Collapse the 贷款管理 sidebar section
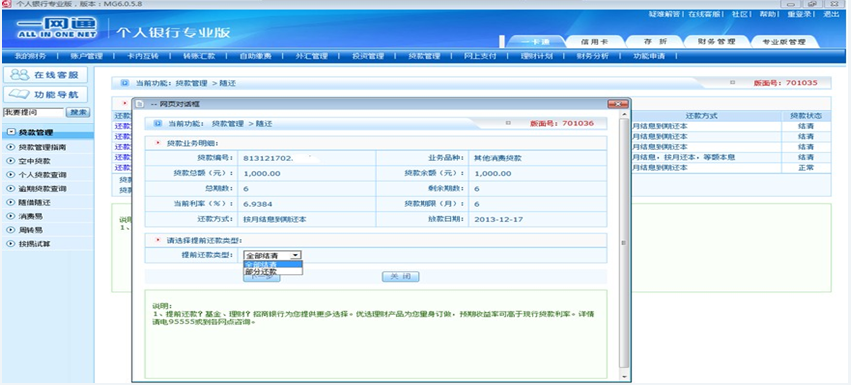The height and width of the screenshot is (385, 851). click(x=11, y=132)
